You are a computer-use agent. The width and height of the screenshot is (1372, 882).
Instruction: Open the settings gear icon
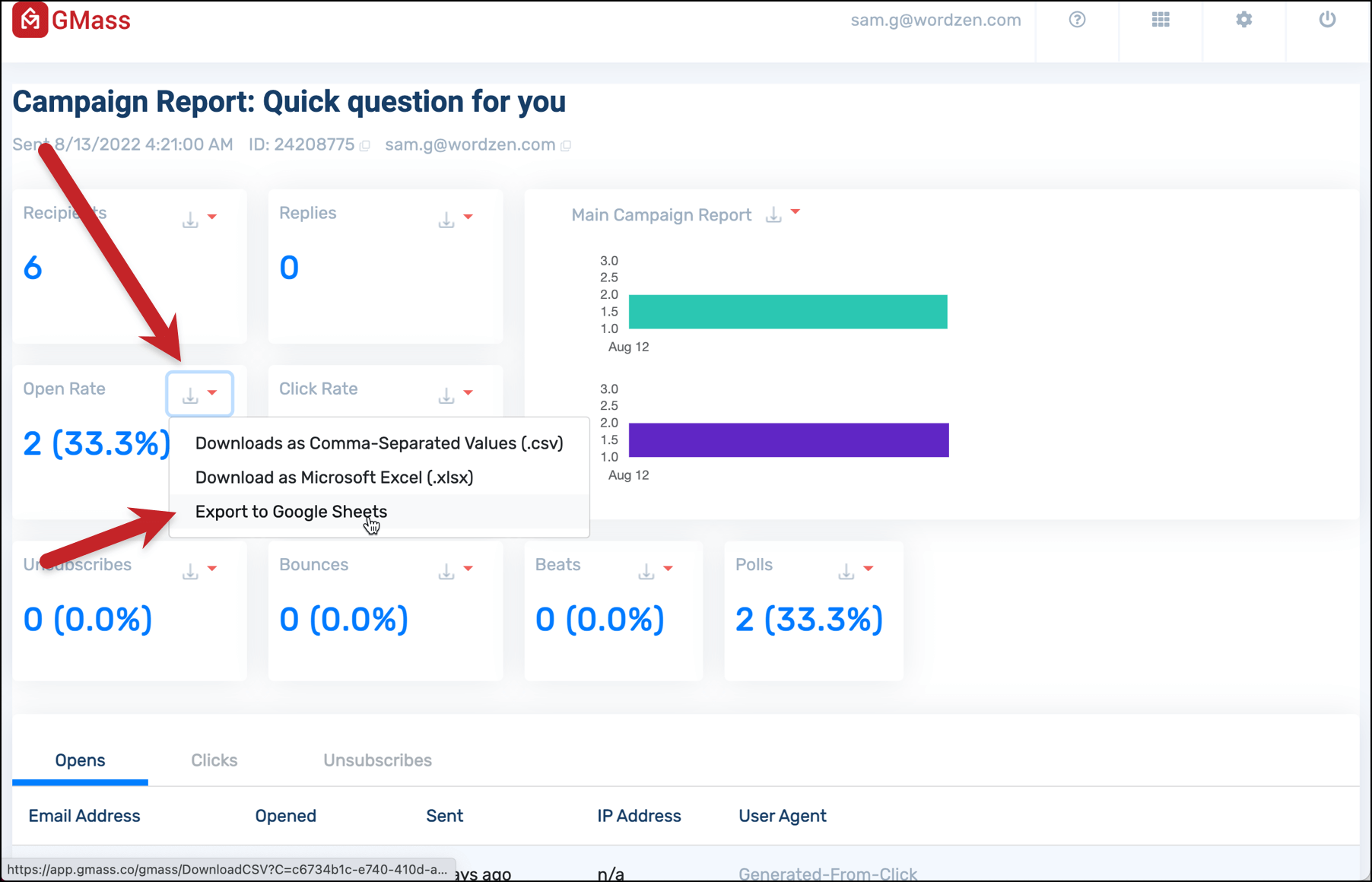[1244, 20]
